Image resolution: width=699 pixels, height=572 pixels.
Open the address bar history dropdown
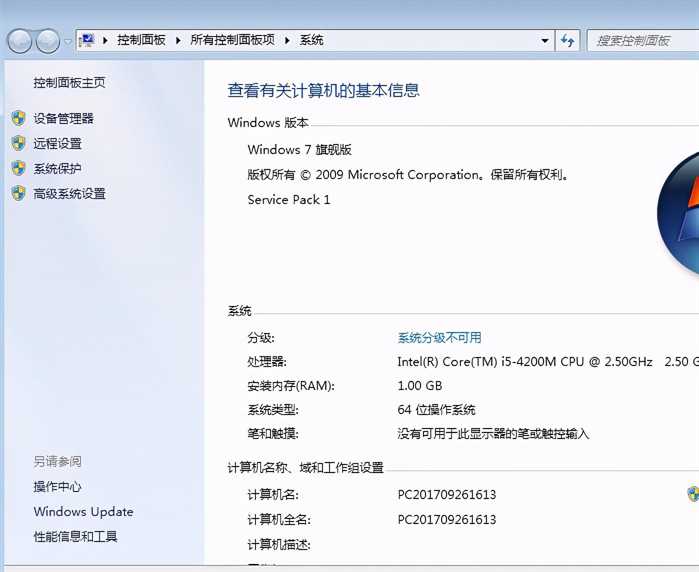click(x=545, y=41)
